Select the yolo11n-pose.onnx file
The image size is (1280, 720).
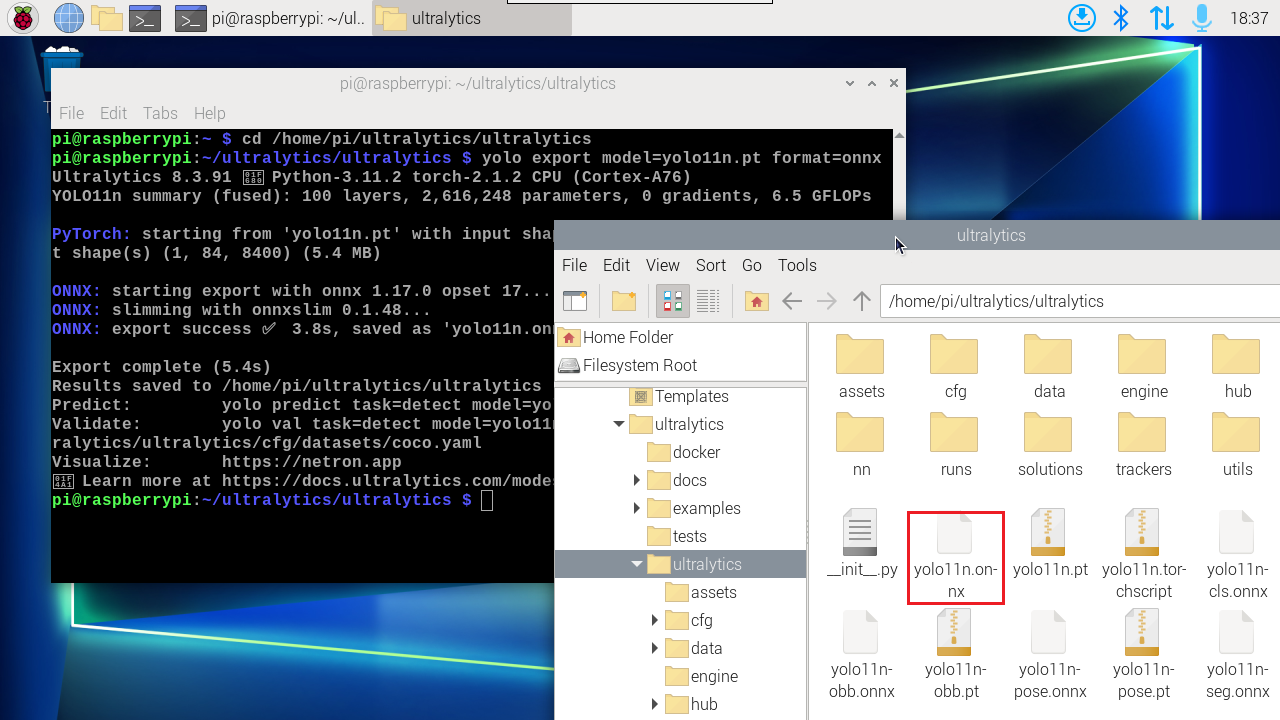[1049, 655]
